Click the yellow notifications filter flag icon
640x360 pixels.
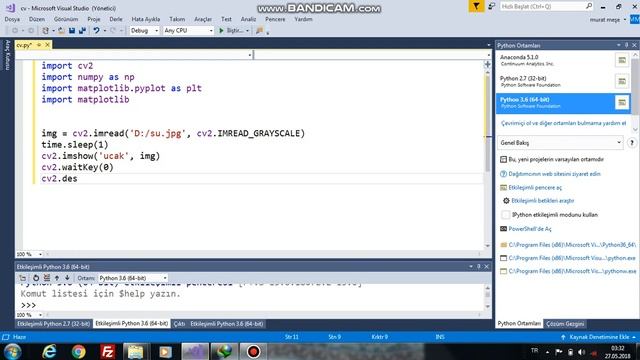click(476, 6)
